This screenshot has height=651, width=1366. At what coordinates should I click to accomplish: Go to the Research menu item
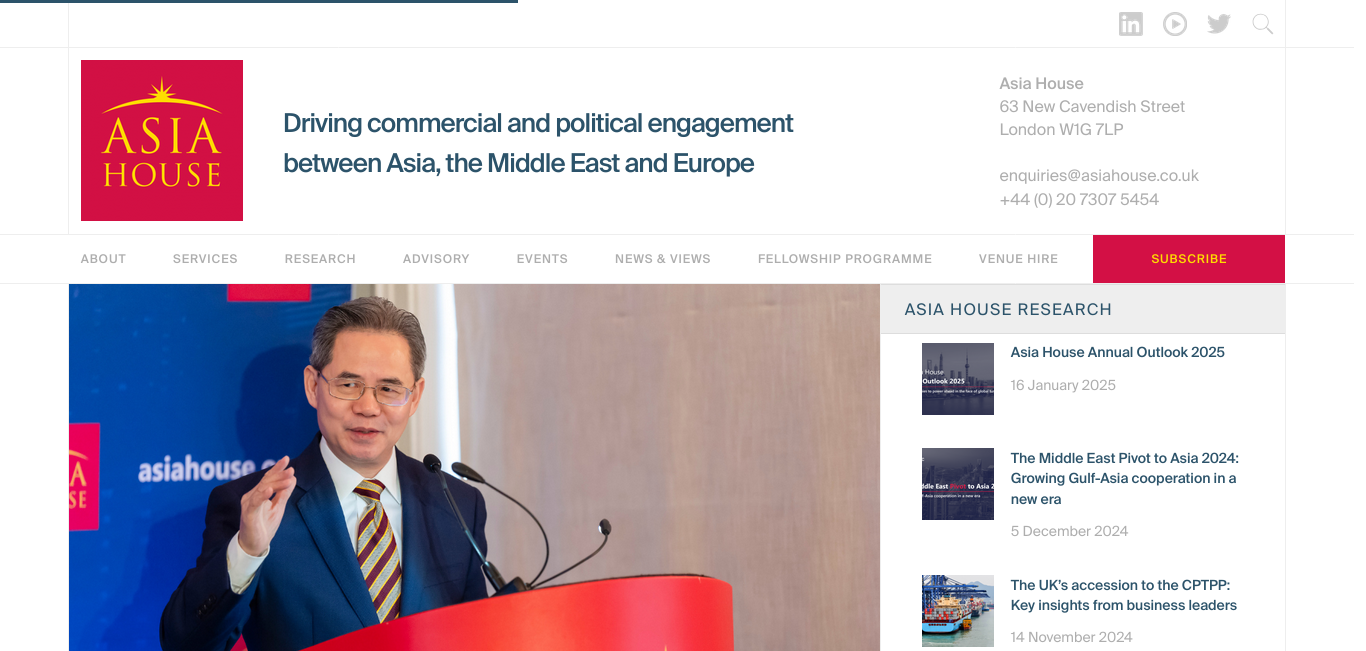pyautogui.click(x=320, y=259)
